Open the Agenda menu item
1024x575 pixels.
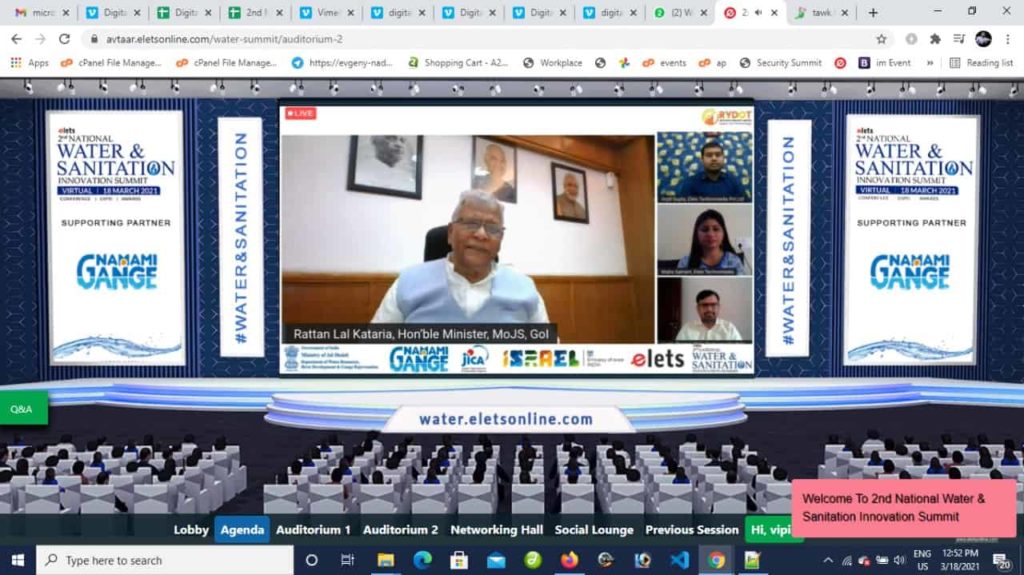coord(242,530)
